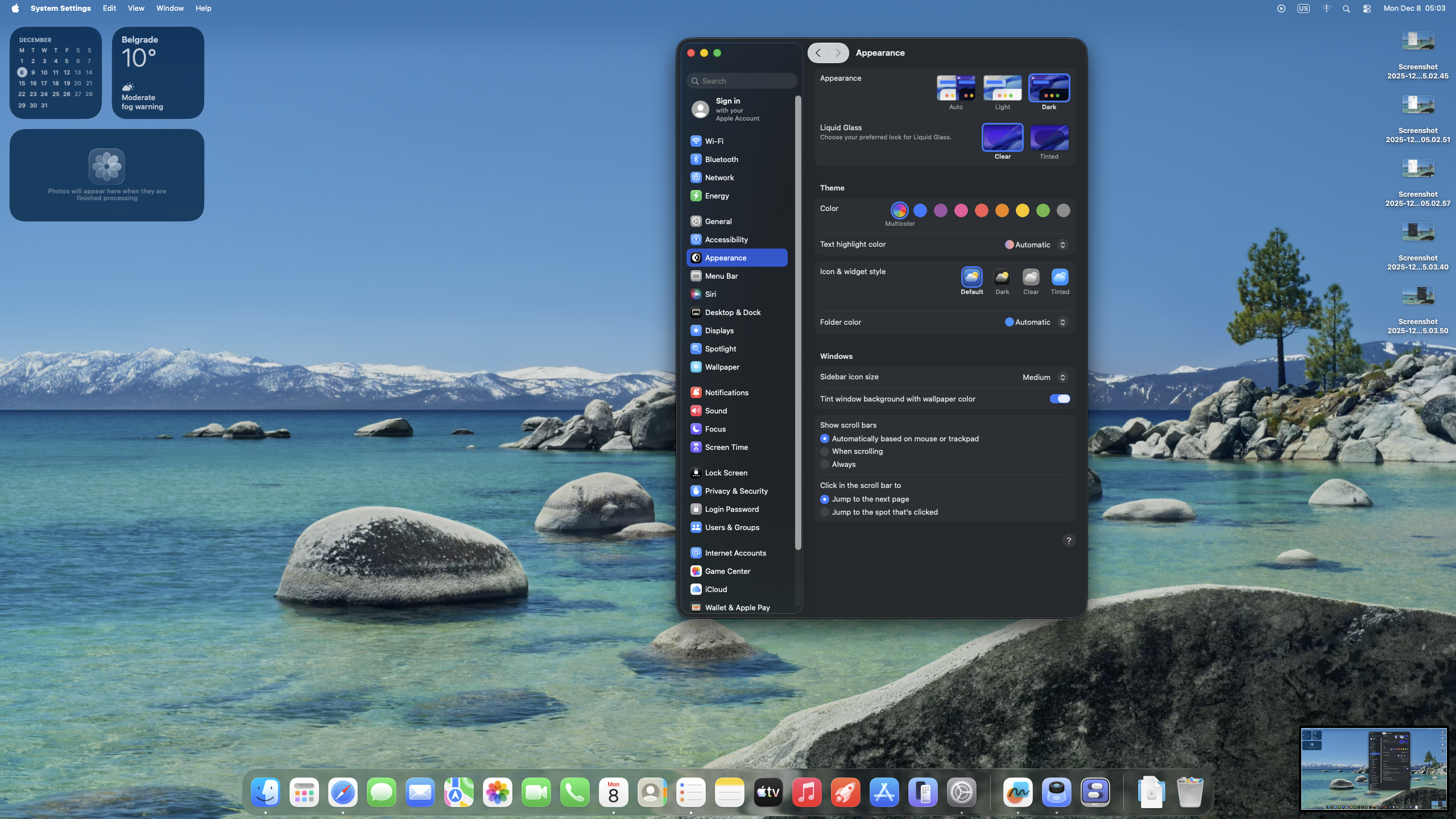The height and width of the screenshot is (819, 1456).
Task: Open Wallpaper settings in sidebar
Action: click(x=722, y=367)
